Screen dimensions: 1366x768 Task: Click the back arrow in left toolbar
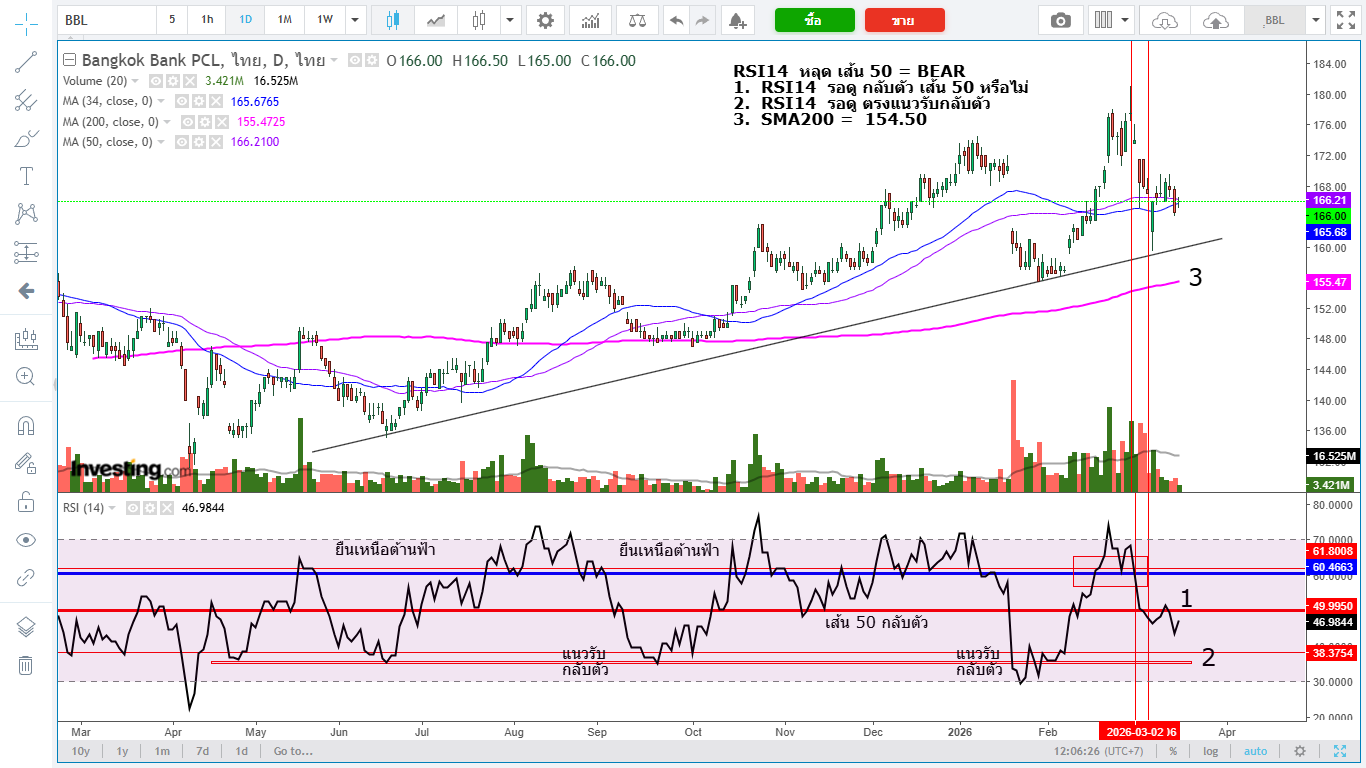(26, 291)
